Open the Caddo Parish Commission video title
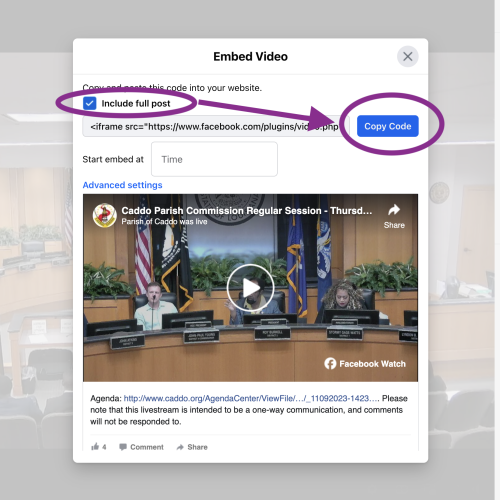Screen dimensions: 500x500 tap(247, 211)
